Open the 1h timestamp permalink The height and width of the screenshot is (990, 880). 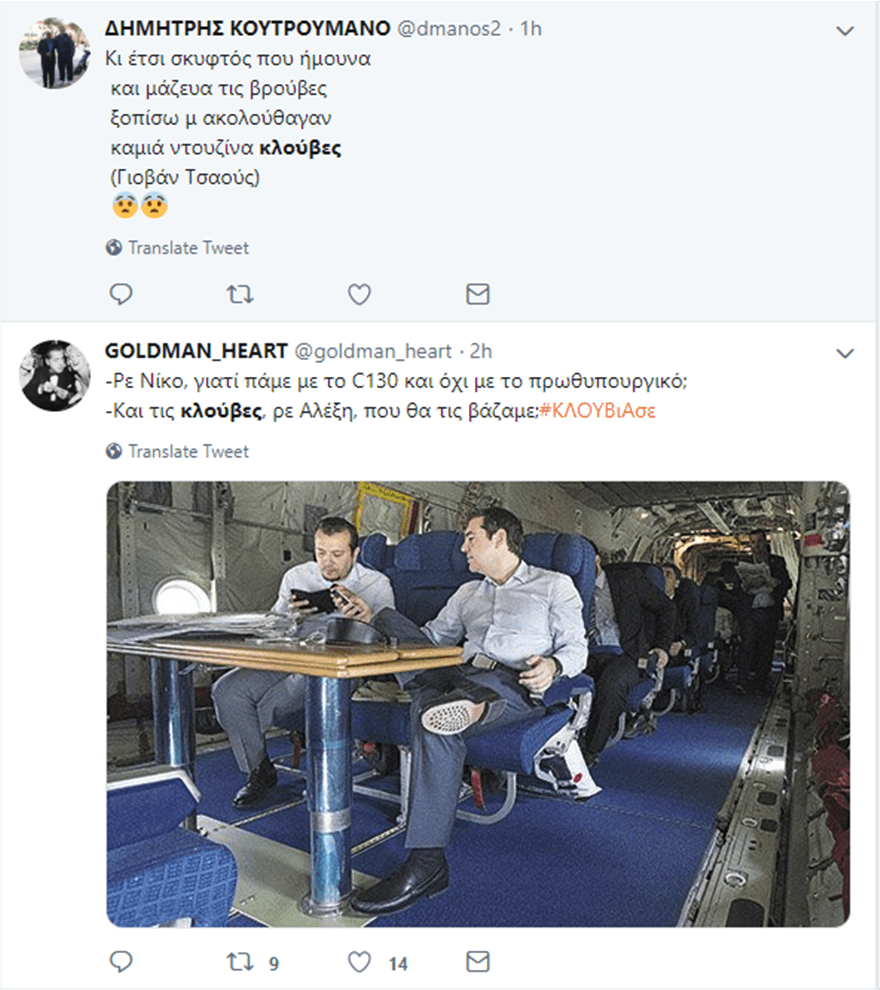[x=529, y=29]
